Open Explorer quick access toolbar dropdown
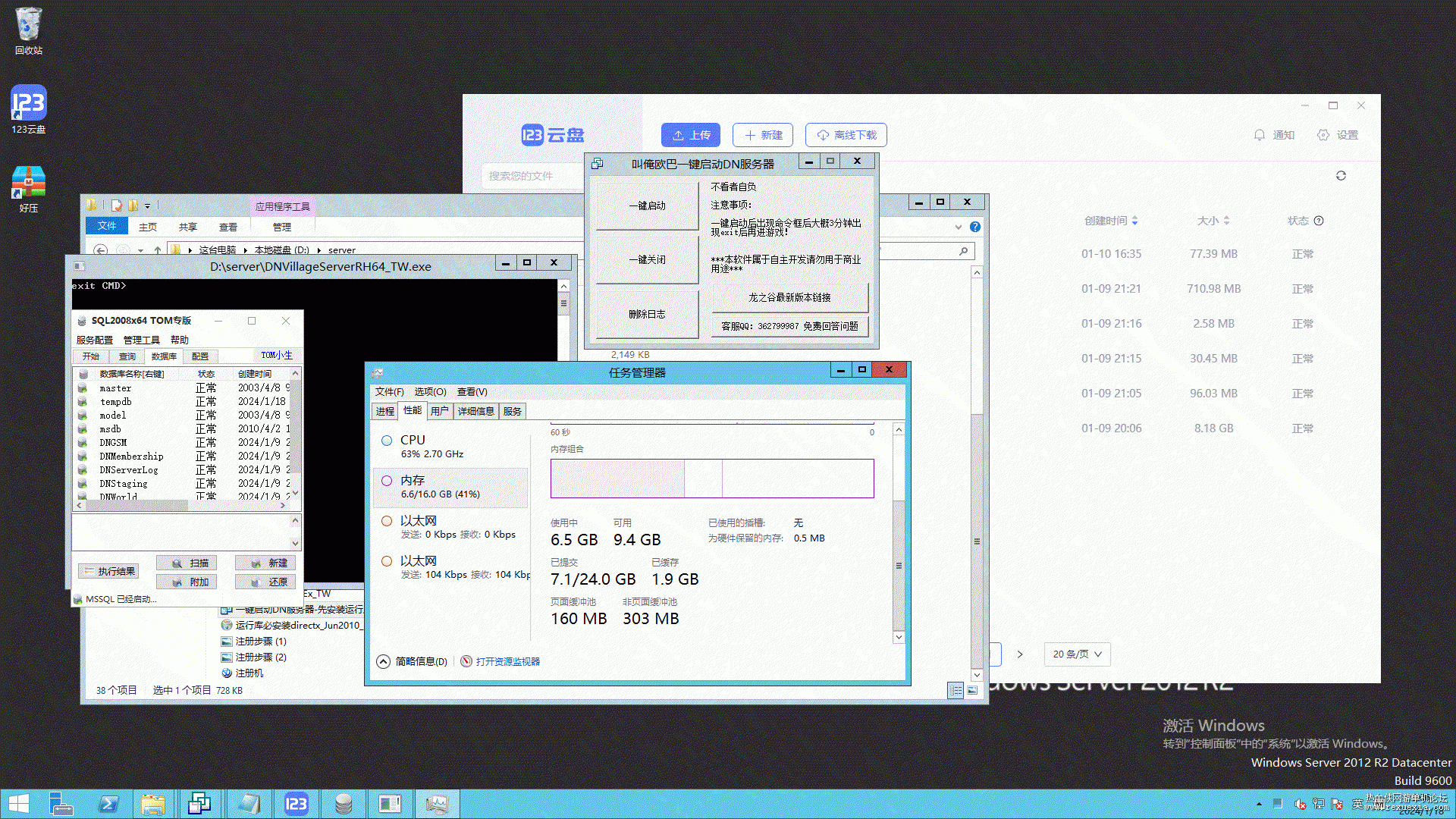Viewport: 1456px width, 819px height. 147,206
